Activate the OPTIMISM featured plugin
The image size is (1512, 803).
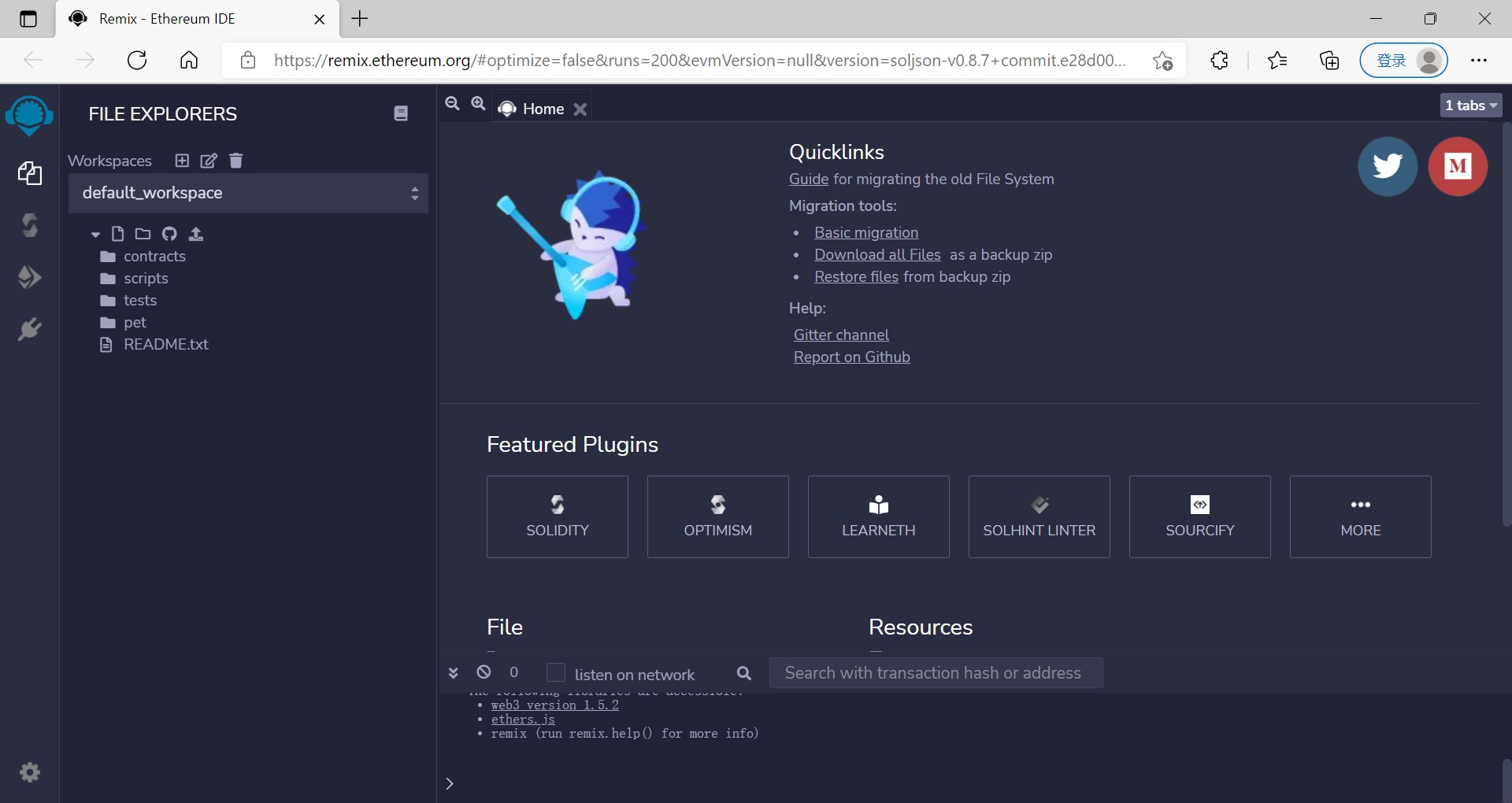pos(718,516)
